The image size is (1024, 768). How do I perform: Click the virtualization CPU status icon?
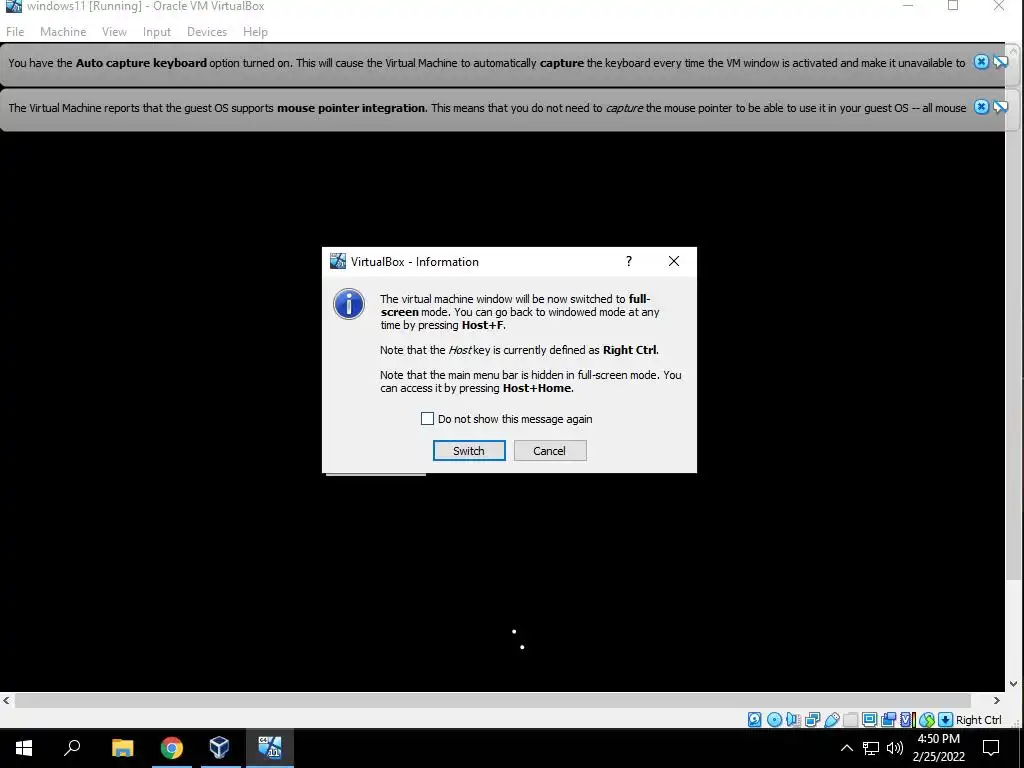pyautogui.click(x=907, y=720)
